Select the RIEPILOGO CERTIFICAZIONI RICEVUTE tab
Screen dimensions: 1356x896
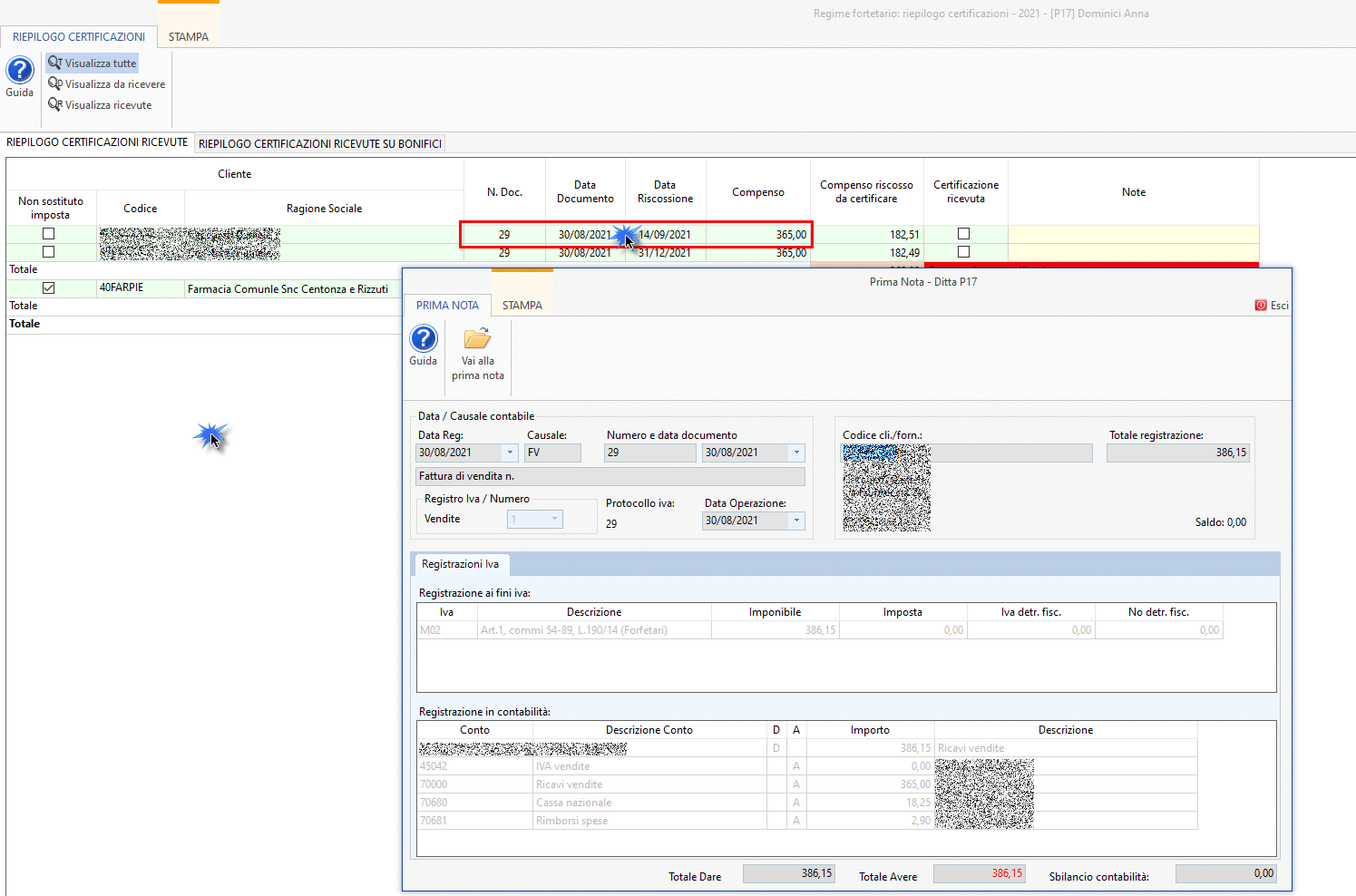click(97, 142)
